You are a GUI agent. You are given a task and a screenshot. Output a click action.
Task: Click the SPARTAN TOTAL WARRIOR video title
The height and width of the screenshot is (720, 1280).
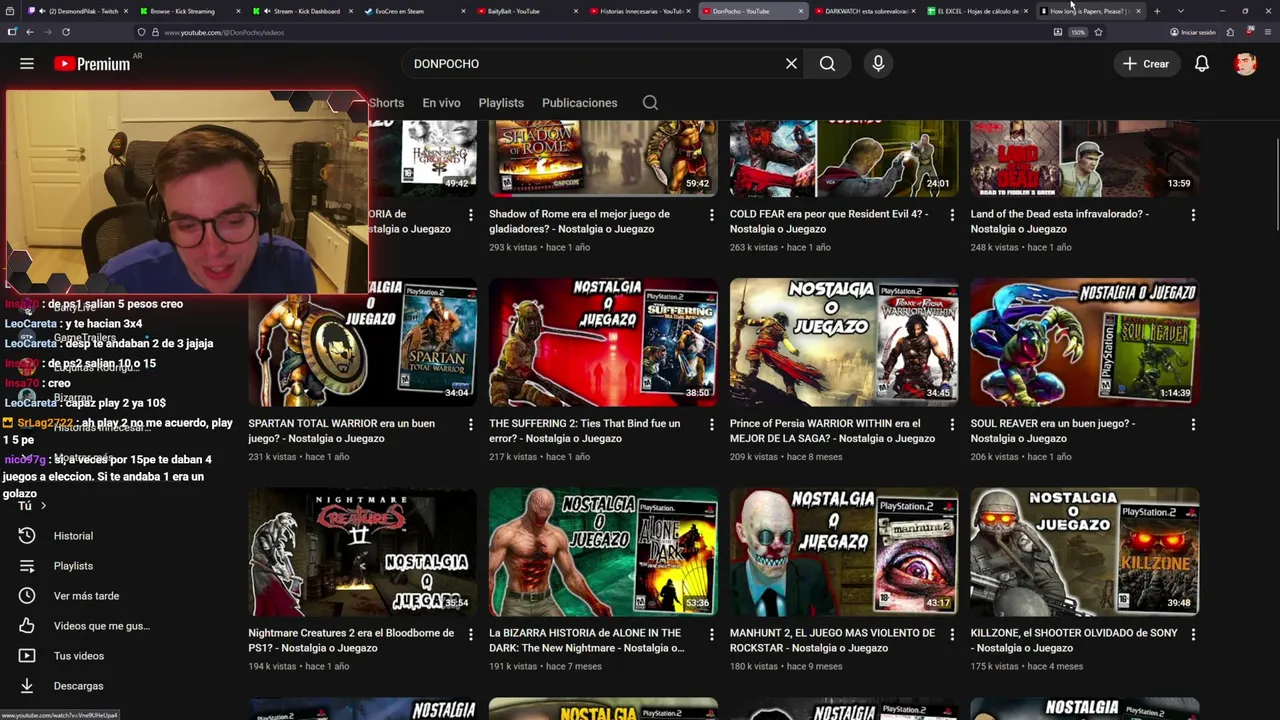coord(342,431)
